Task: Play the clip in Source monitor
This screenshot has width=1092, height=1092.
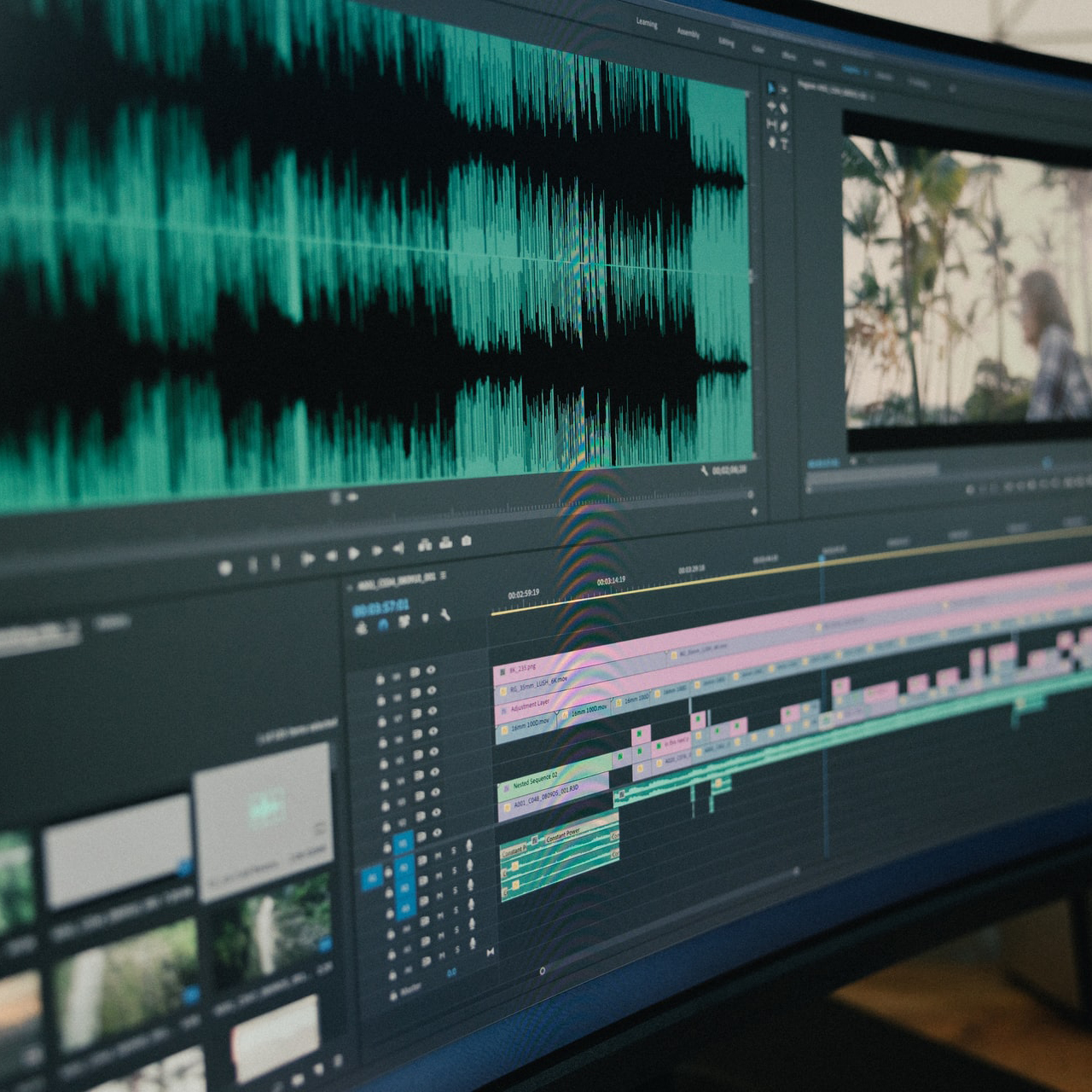Action: (354, 555)
